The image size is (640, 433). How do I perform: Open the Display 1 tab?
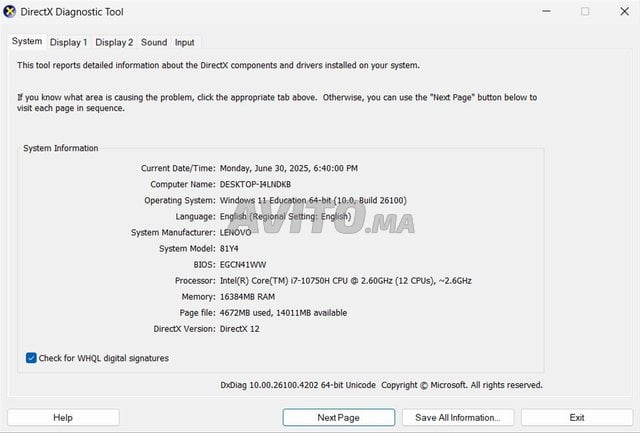coord(69,43)
